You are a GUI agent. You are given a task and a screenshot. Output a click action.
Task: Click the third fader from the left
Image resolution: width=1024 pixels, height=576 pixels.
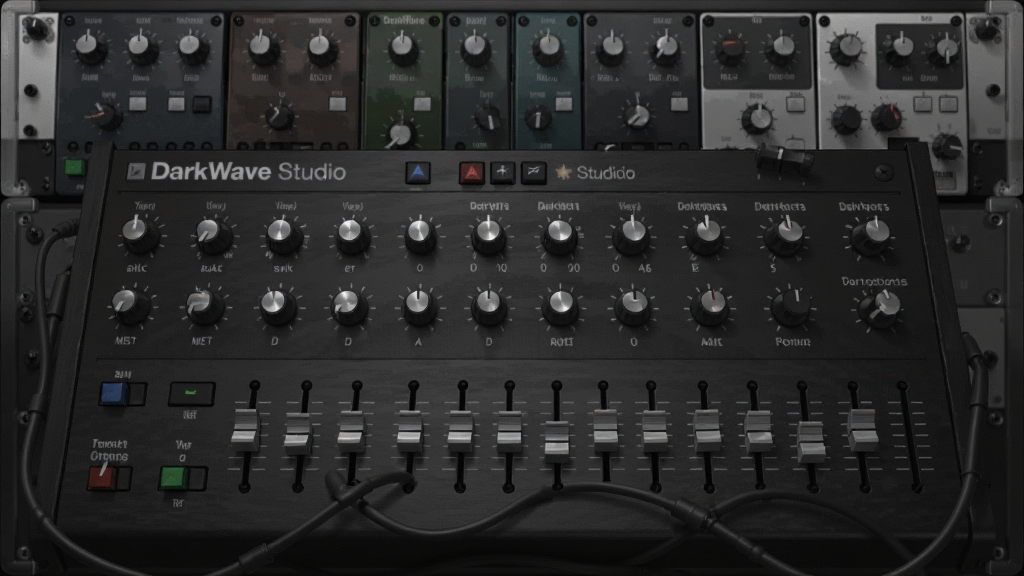[351, 430]
